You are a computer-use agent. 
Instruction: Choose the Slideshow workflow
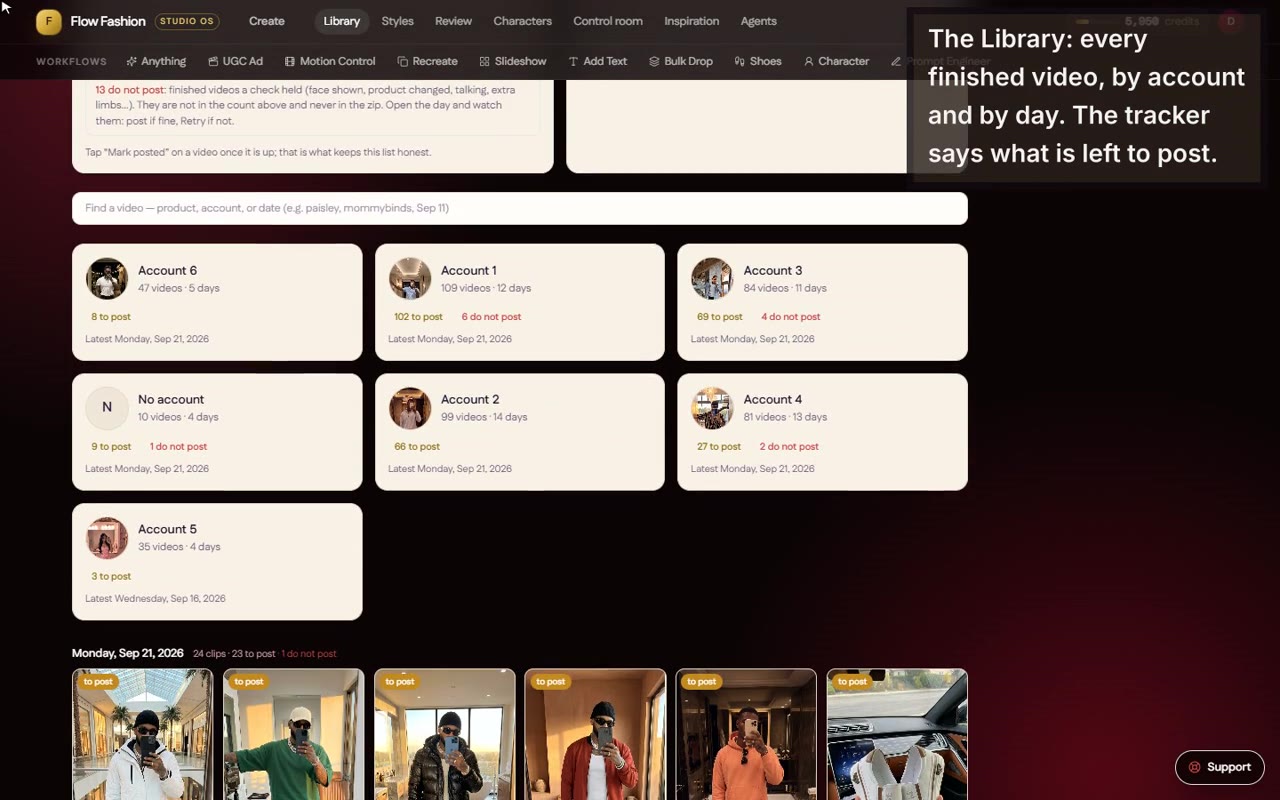(512, 61)
